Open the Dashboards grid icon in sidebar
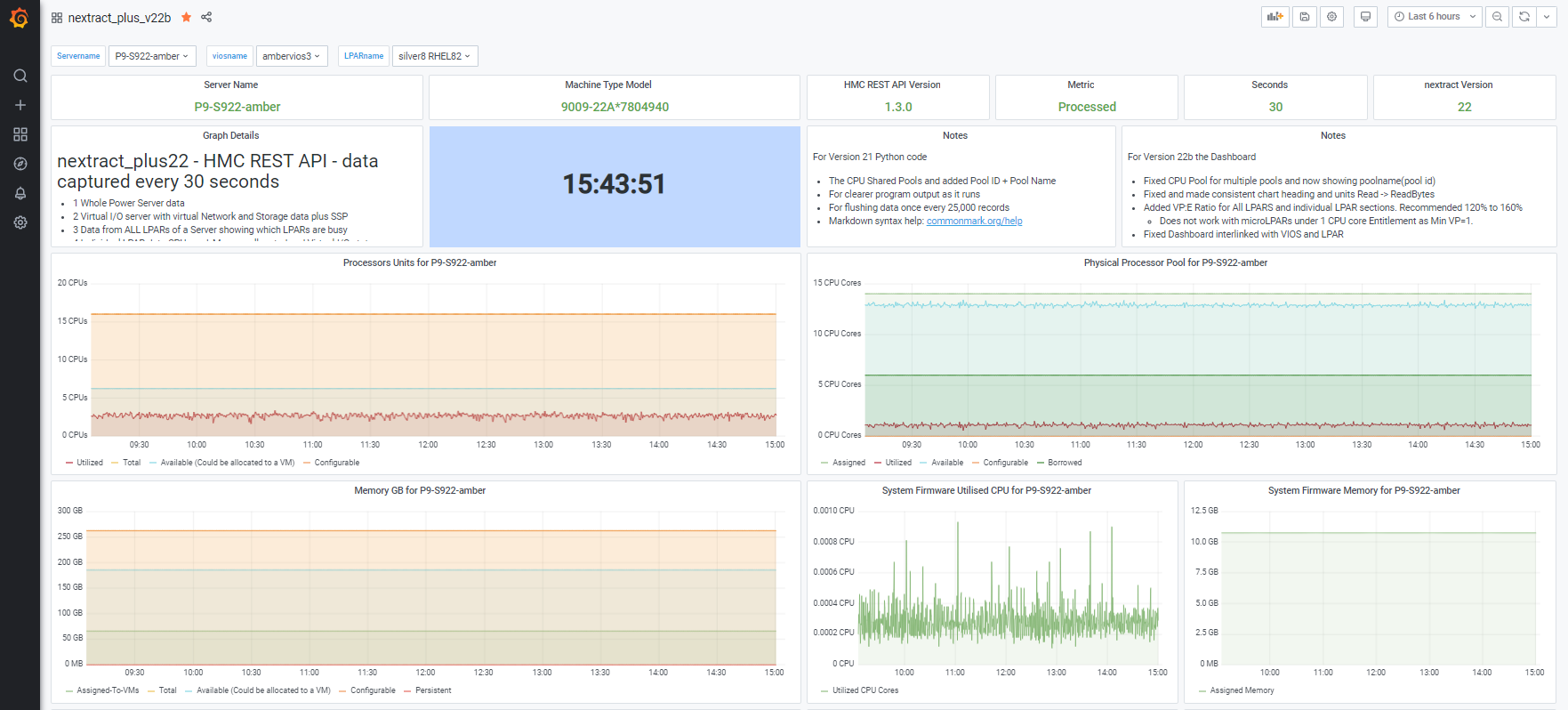This screenshot has height=710, width=1568. pos(20,134)
